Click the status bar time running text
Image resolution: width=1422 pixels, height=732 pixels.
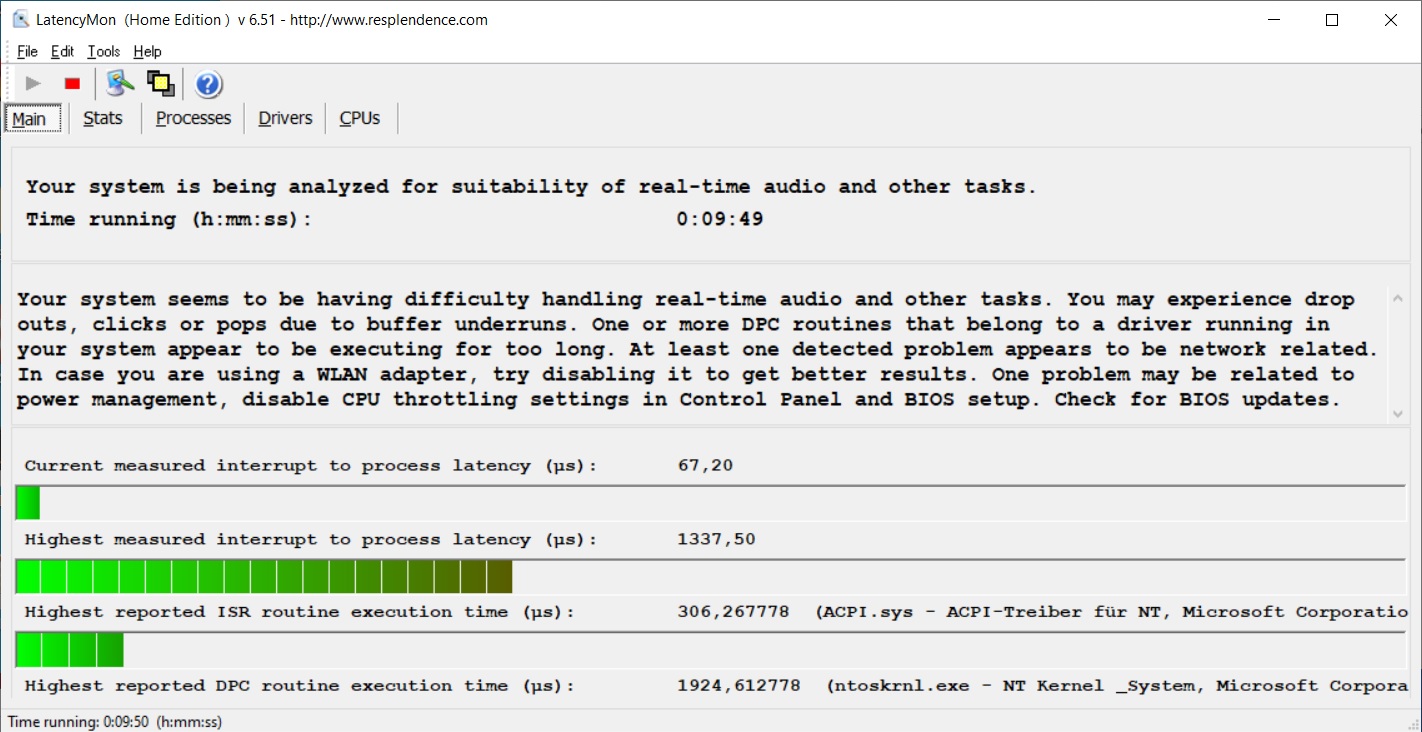115,721
